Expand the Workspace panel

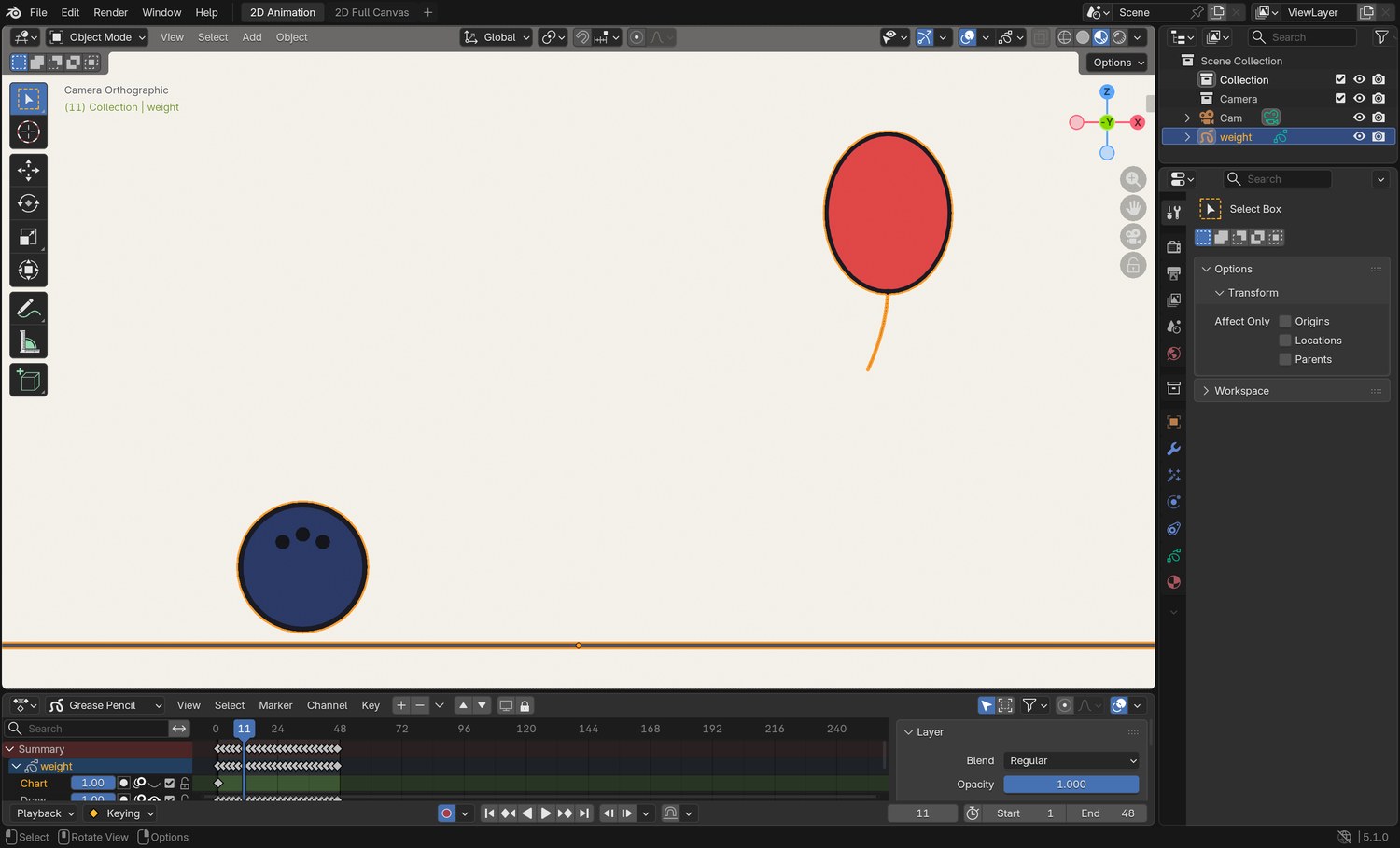pos(1292,391)
